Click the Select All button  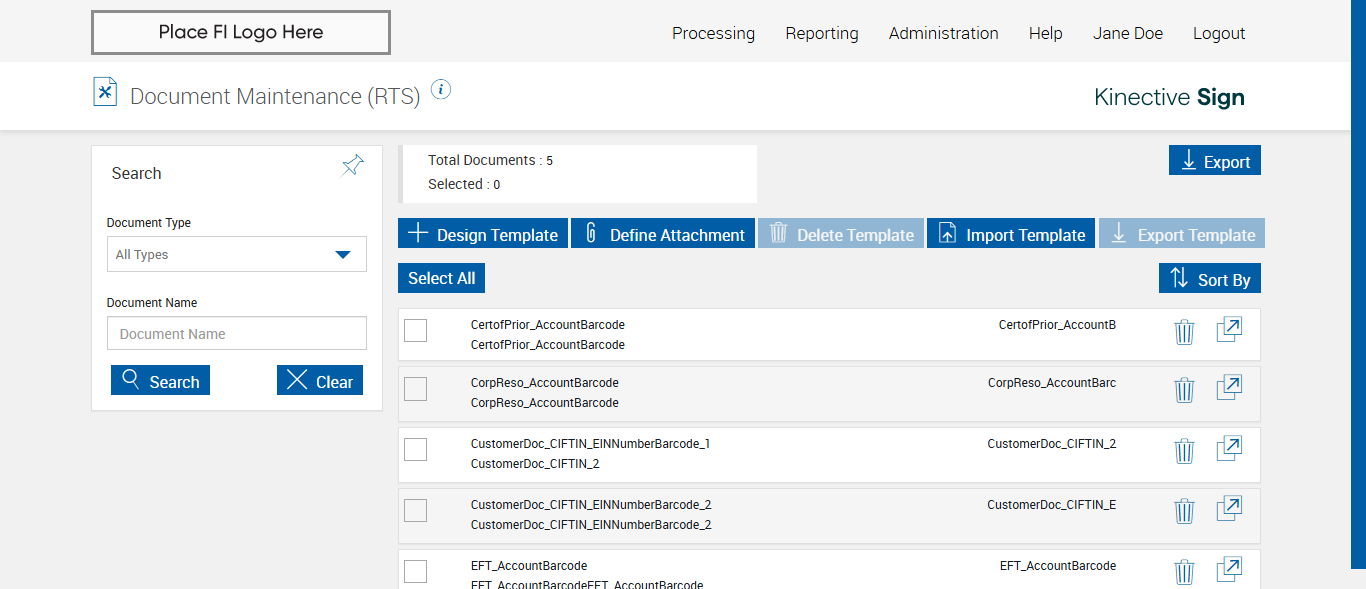[441, 278]
